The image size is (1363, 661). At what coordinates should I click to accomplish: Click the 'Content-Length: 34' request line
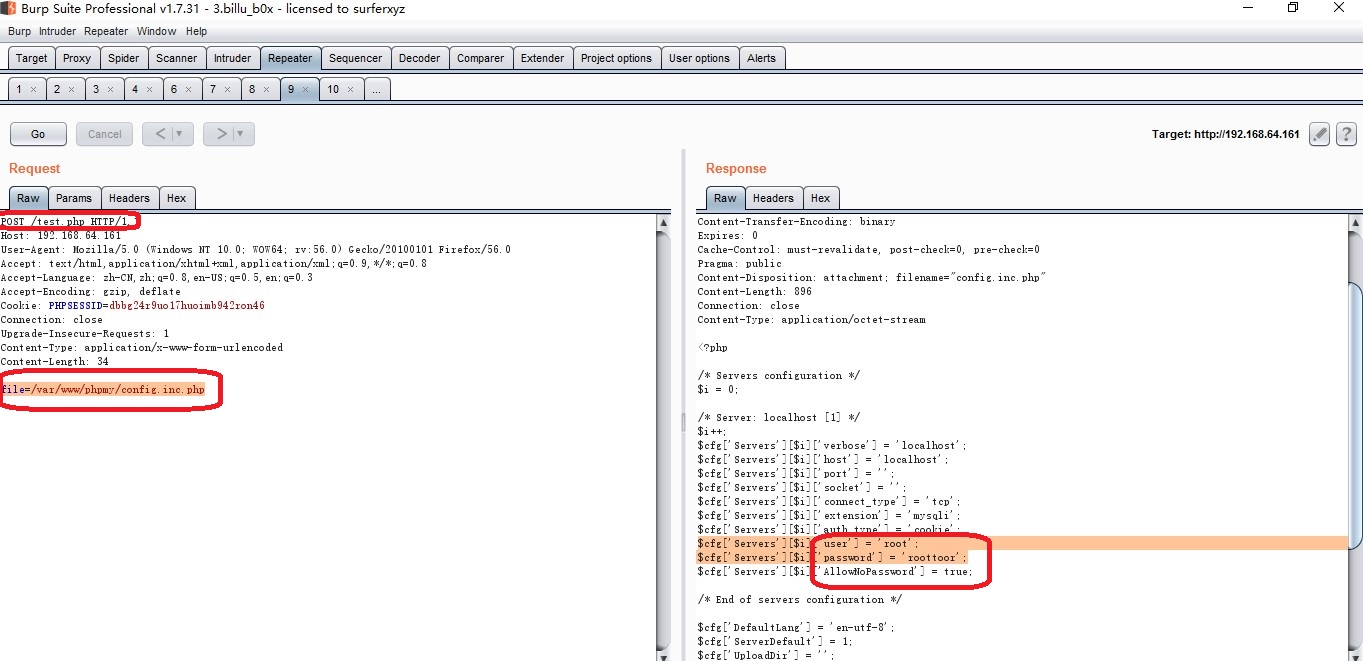tap(55, 361)
